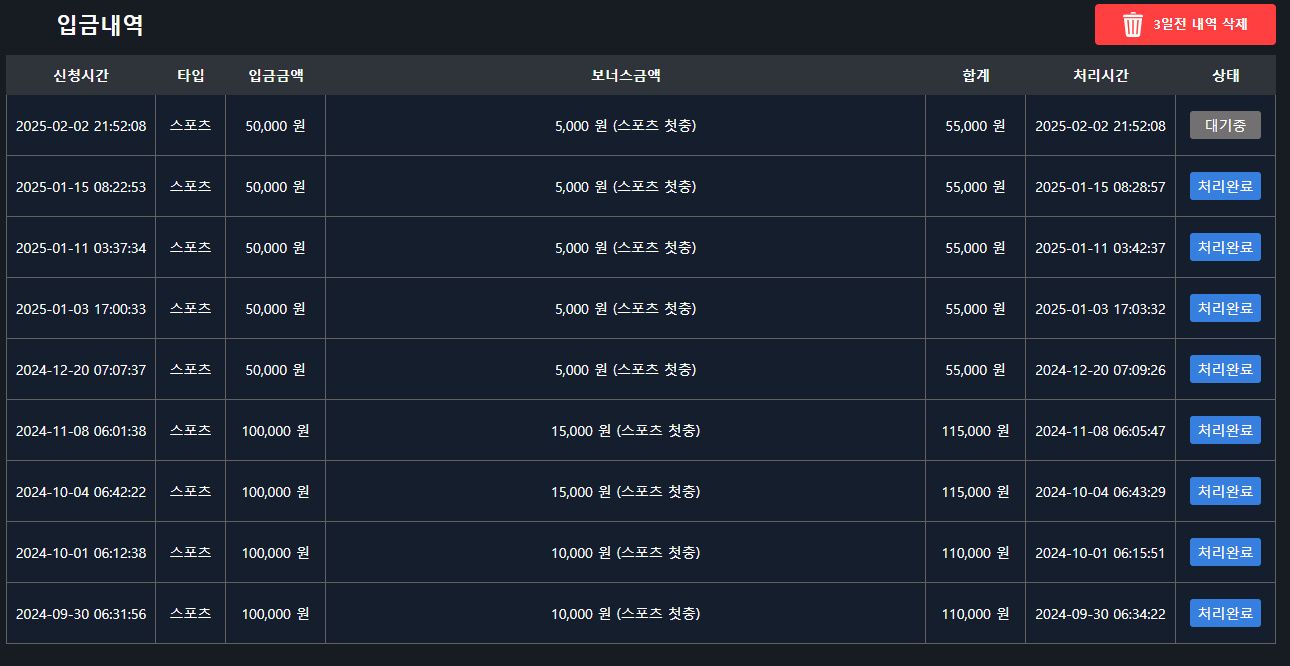Click 처리완료 badge for 2024-10-04 deposit
Image resolution: width=1290 pixels, height=666 pixels.
coord(1225,492)
